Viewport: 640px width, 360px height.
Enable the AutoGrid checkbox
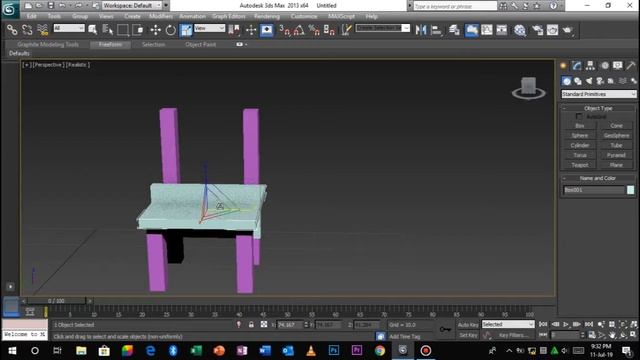pyautogui.click(x=579, y=117)
